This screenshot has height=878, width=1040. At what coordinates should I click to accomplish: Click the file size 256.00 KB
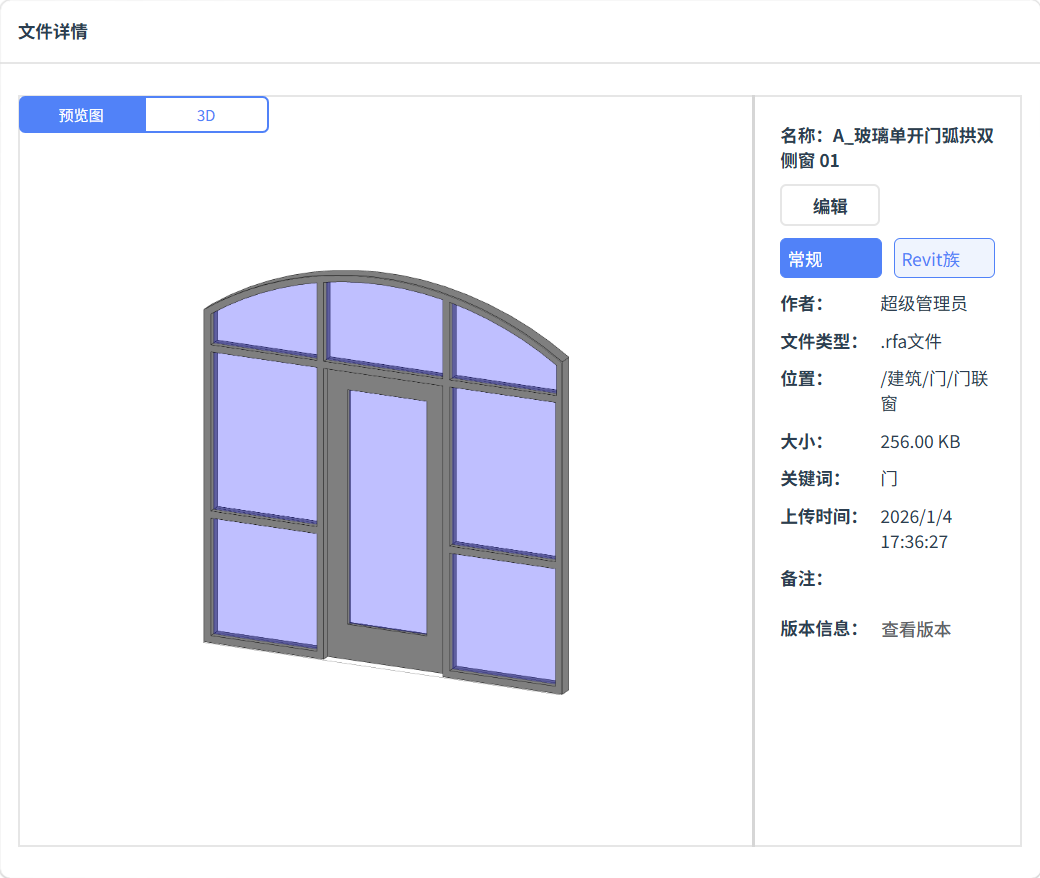click(920, 441)
